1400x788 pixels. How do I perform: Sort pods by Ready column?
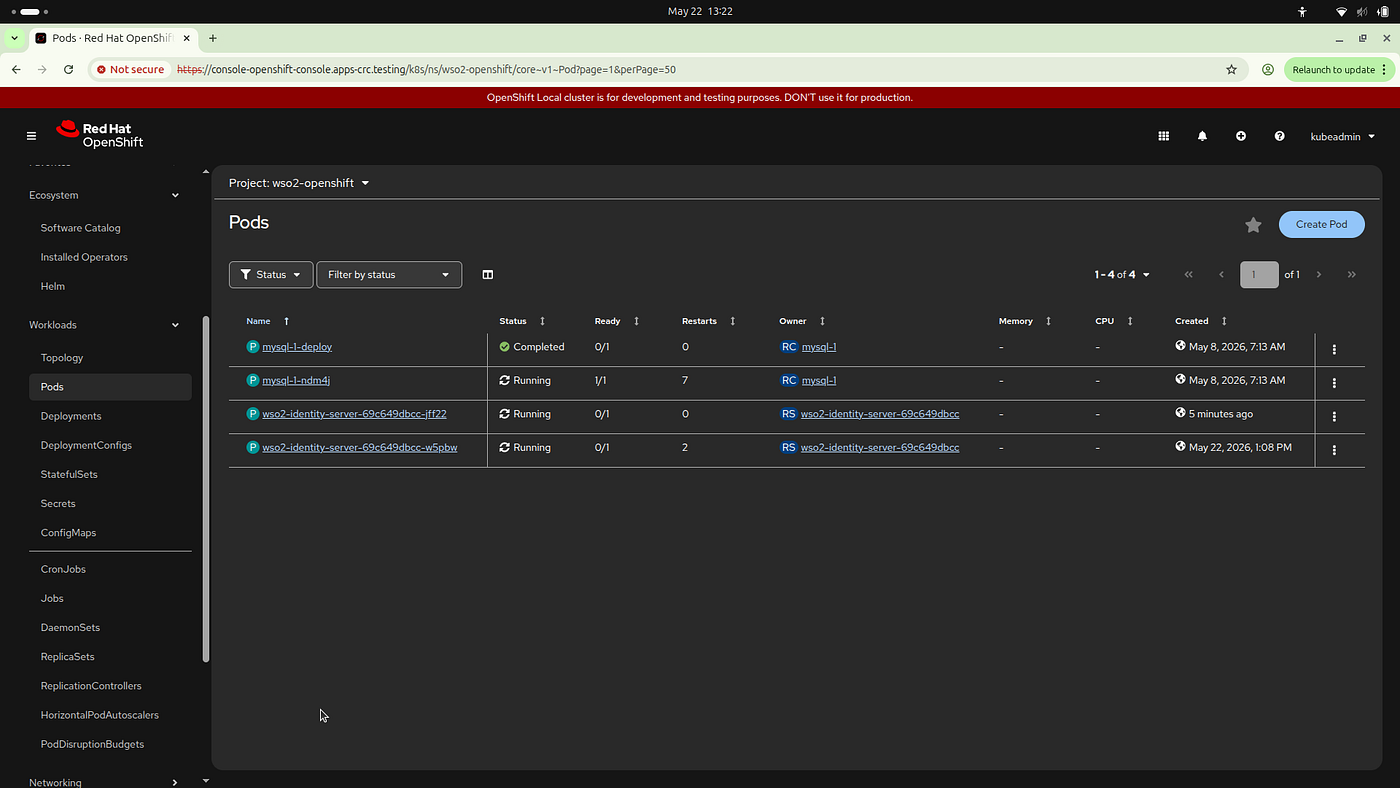(x=616, y=321)
